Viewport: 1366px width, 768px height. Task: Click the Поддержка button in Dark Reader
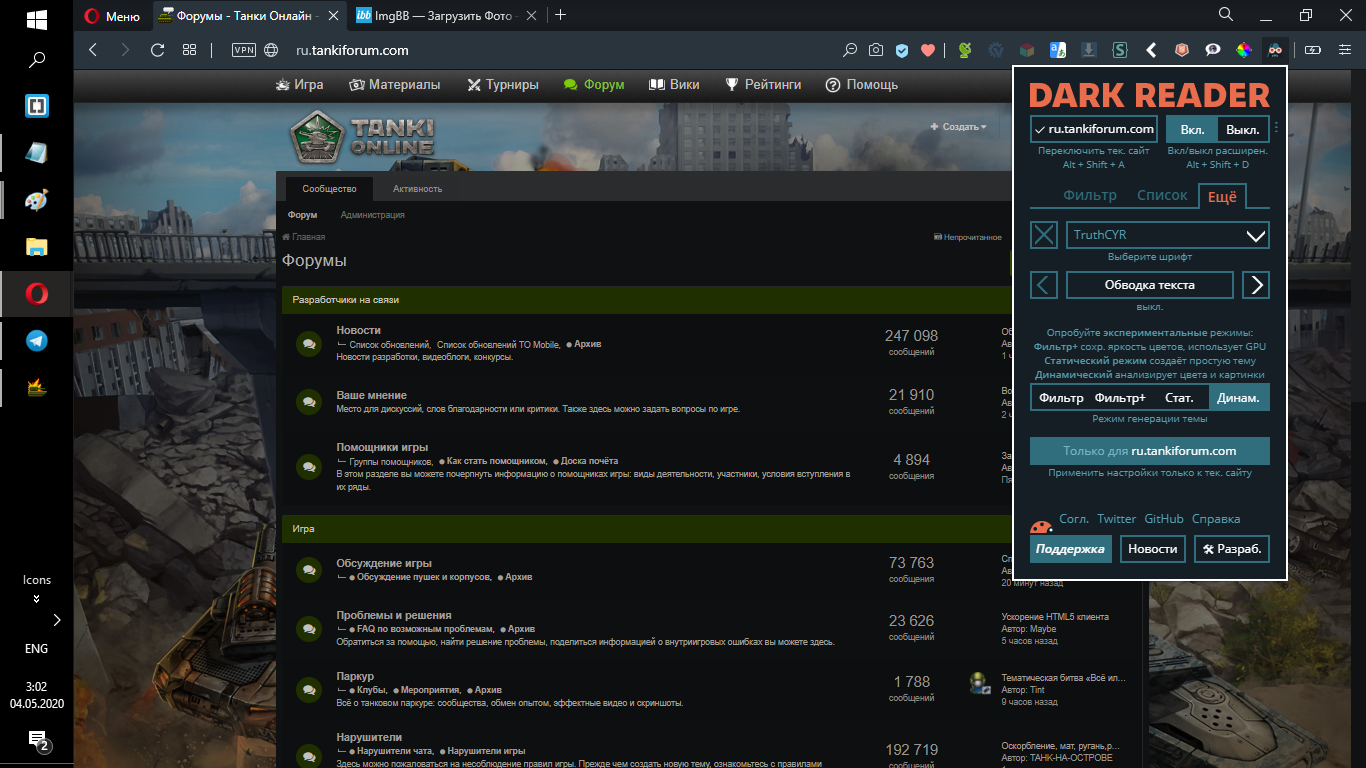click(1070, 549)
